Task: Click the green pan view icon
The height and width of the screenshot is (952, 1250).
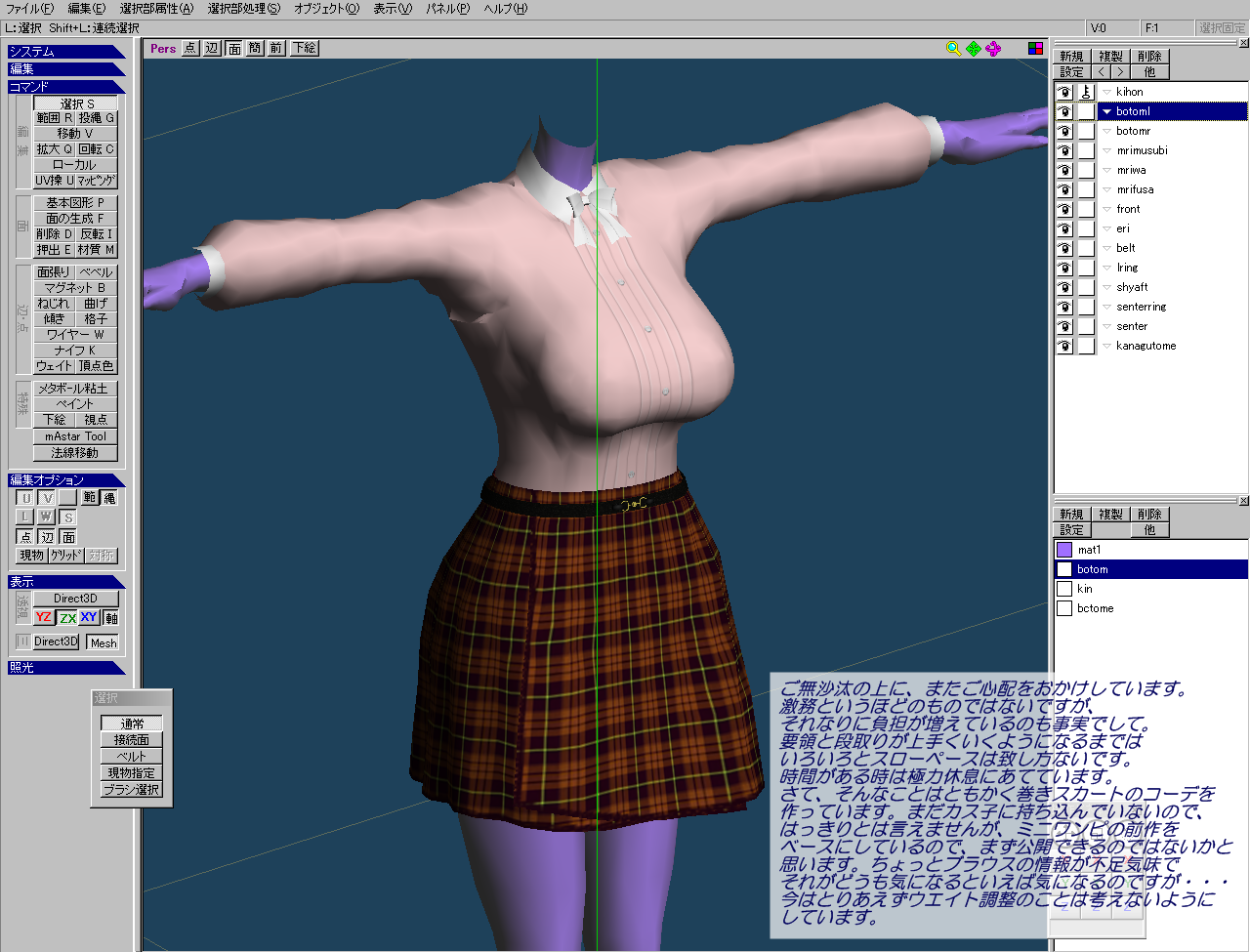Action: coord(974,49)
